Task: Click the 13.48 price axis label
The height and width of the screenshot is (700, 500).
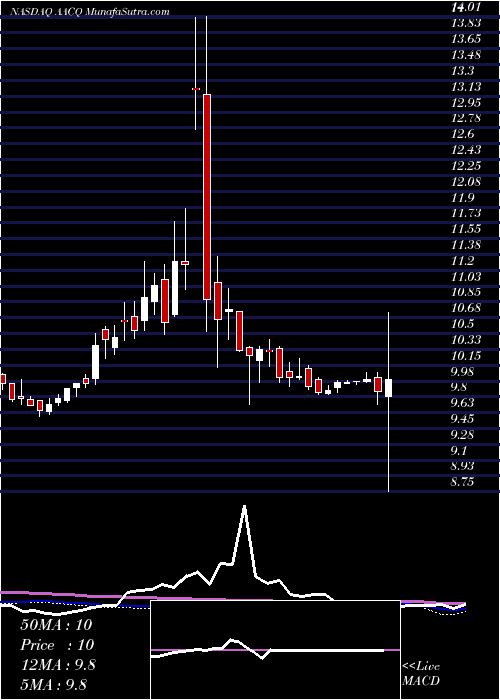Action: tap(466, 55)
